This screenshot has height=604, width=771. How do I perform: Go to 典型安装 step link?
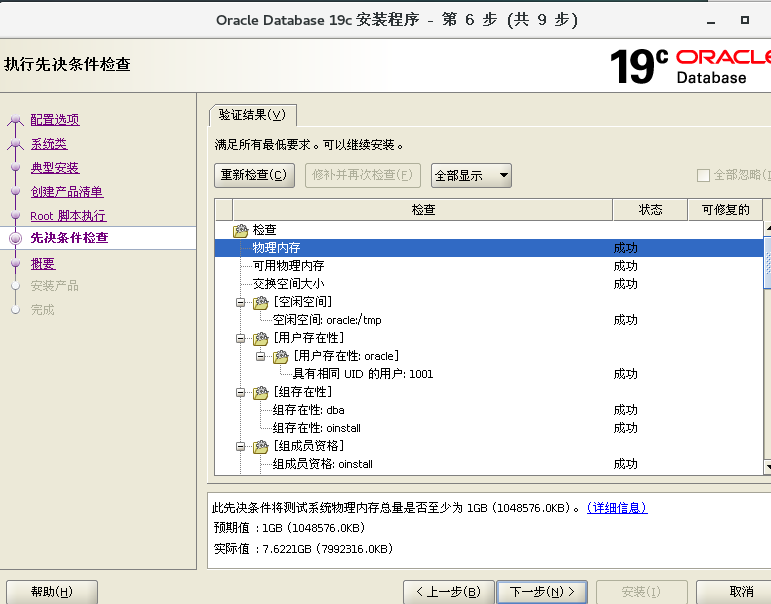point(55,168)
